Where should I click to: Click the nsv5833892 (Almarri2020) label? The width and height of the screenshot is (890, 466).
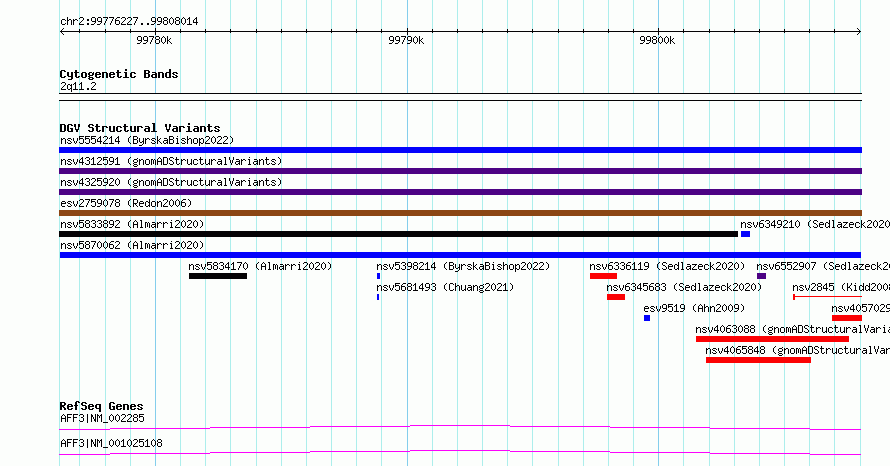(x=132, y=224)
